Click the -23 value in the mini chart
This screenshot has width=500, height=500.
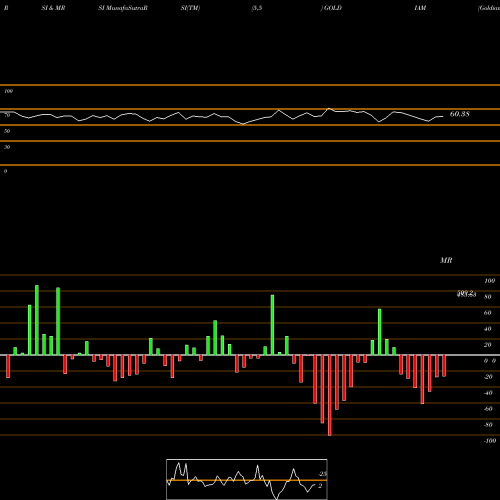323,474
